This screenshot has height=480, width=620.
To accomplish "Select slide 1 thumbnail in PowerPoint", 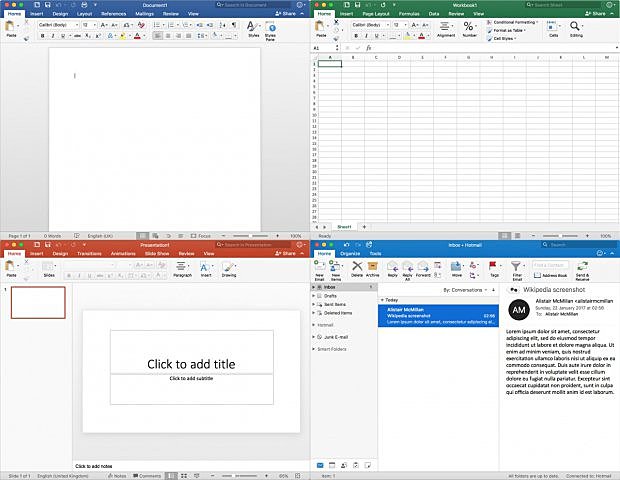I will point(38,302).
